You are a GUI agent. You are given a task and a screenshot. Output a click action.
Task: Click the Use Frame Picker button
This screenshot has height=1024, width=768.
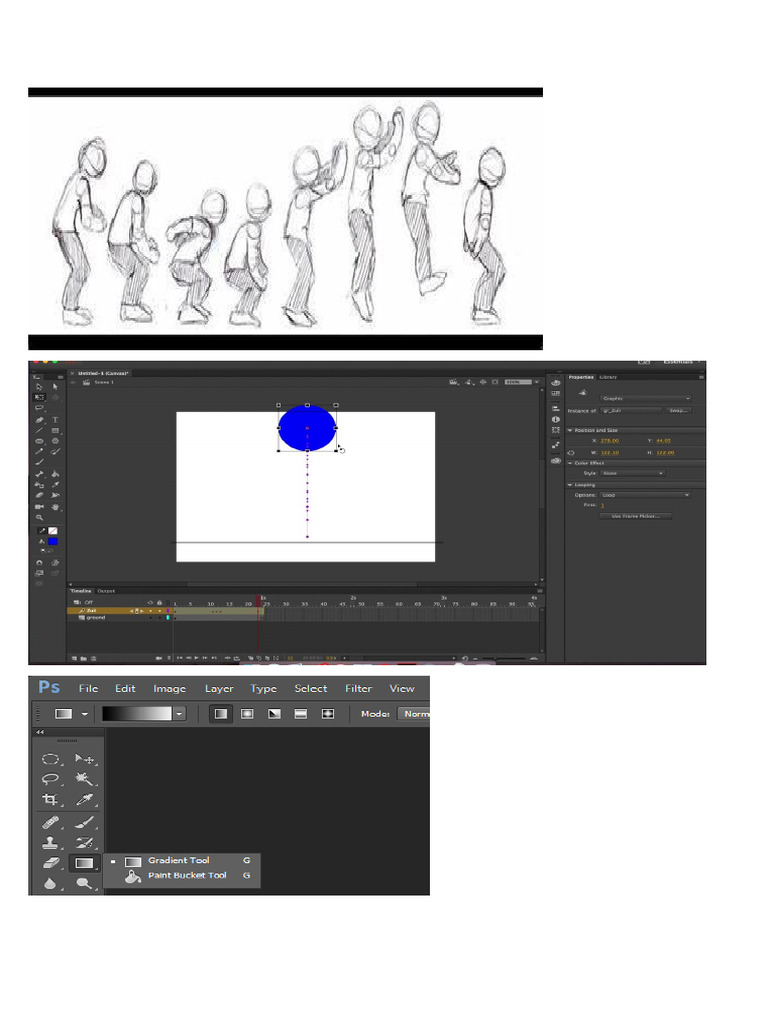[x=635, y=516]
